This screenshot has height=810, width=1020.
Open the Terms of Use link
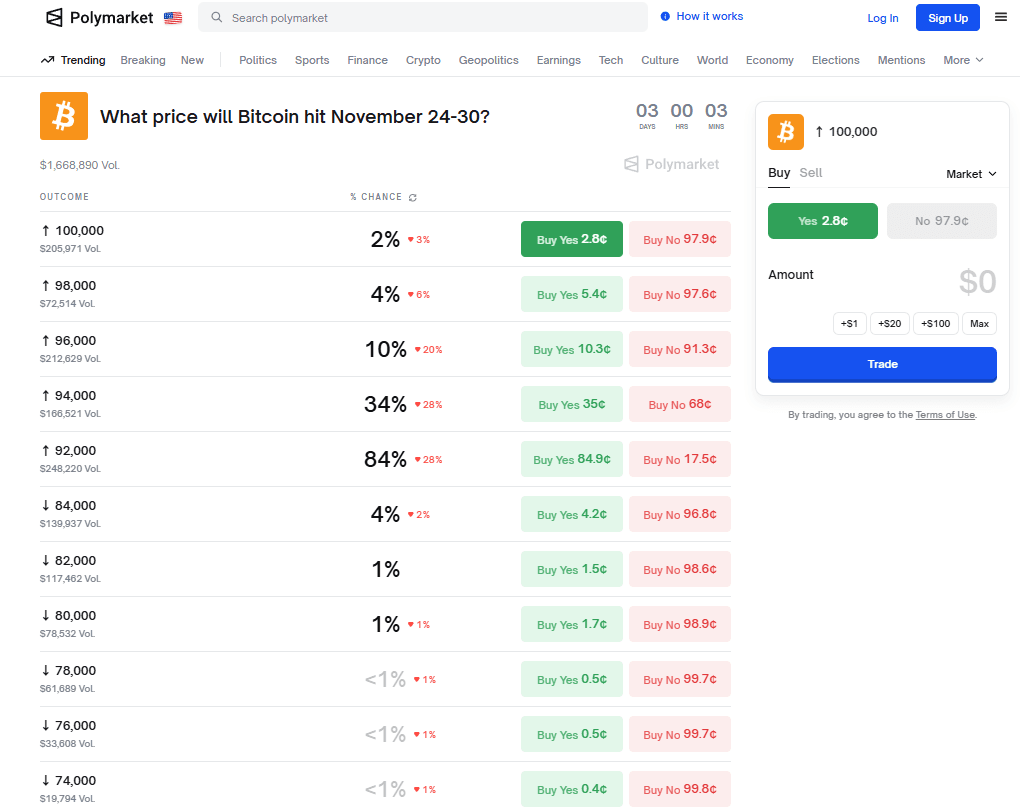coord(945,415)
